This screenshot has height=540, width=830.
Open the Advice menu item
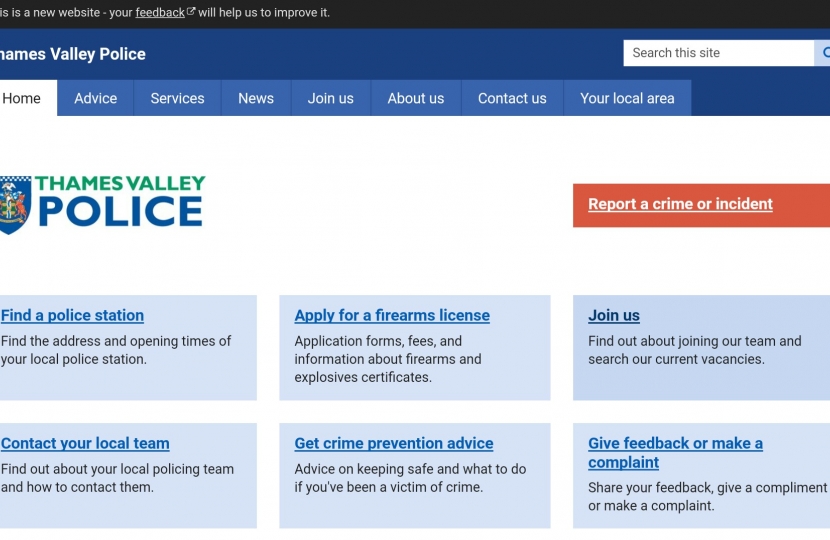click(x=95, y=98)
